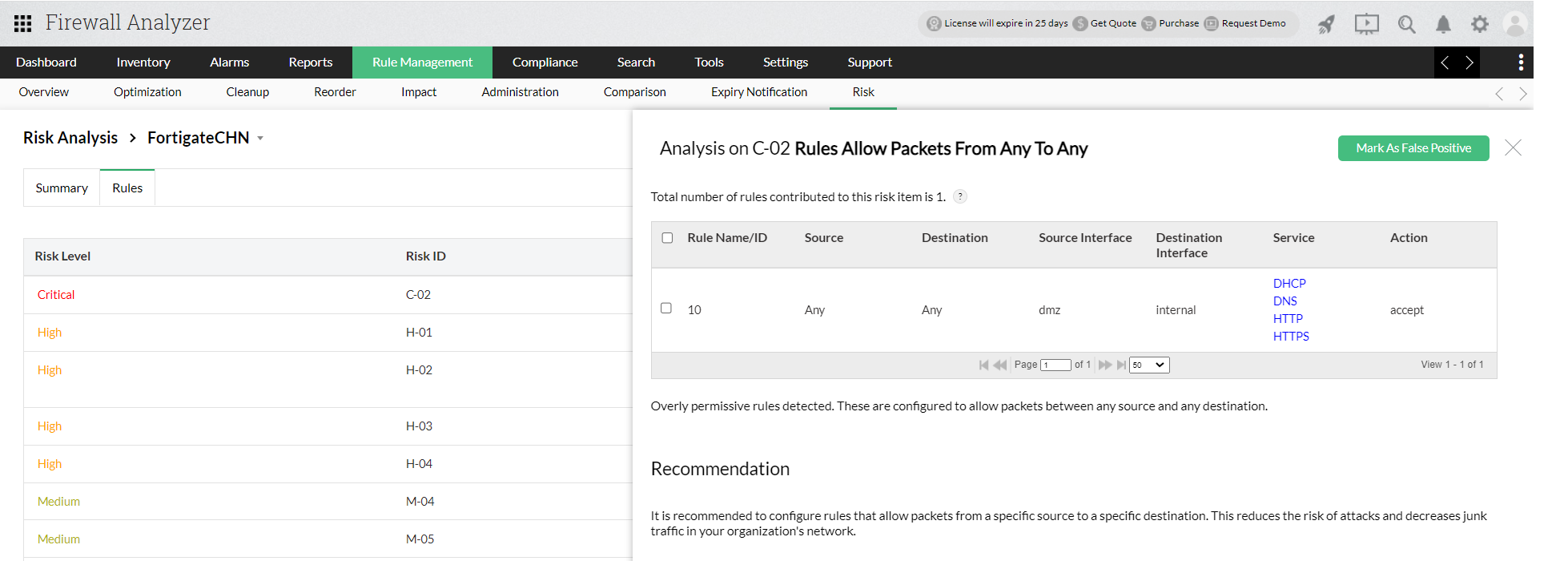This screenshot has width=1568, height=561.
Task: Open the apps grid menu icon
Action: pyautogui.click(x=22, y=23)
